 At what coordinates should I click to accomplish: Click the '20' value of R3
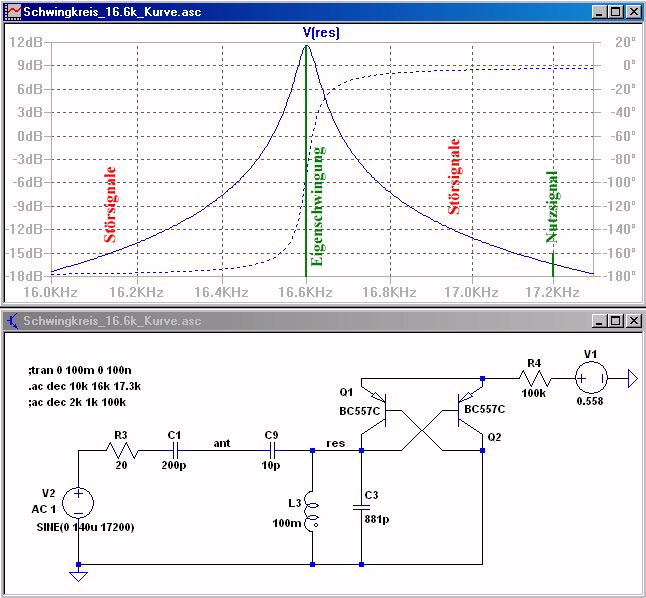click(121, 465)
